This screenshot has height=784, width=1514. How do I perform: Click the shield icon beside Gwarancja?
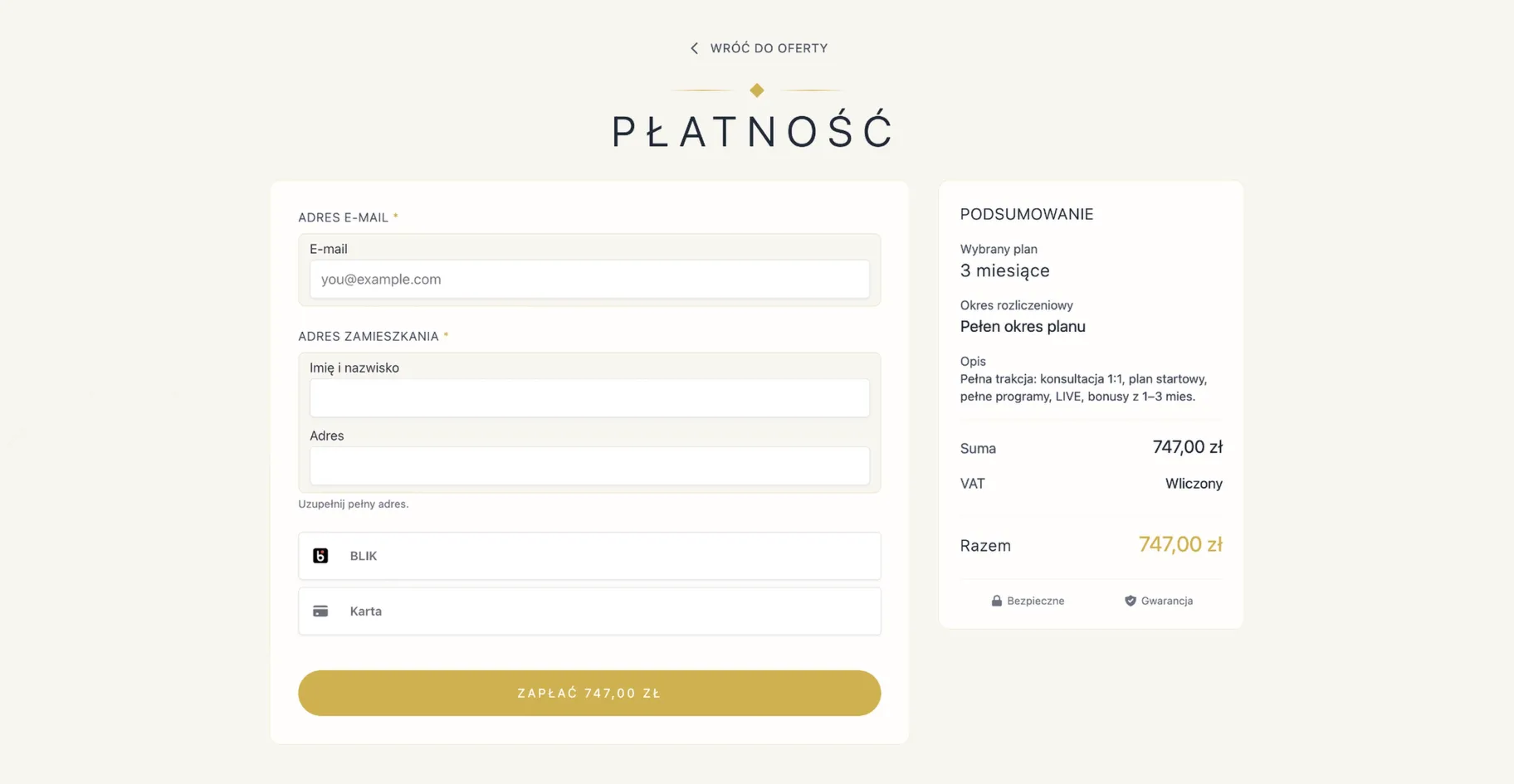1131,601
